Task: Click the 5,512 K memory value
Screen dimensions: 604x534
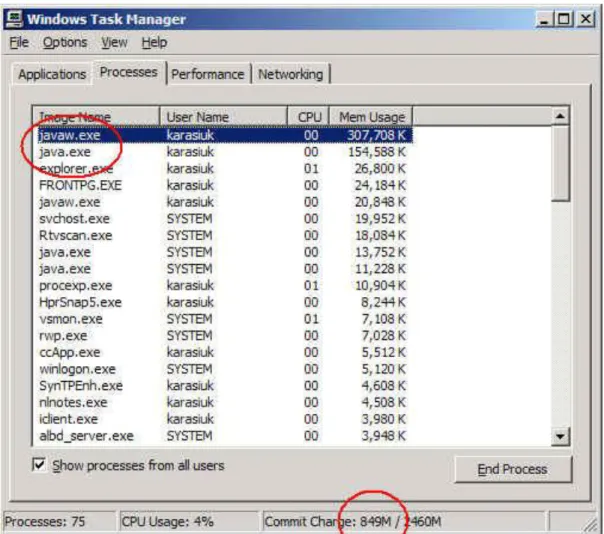Action: tap(384, 352)
